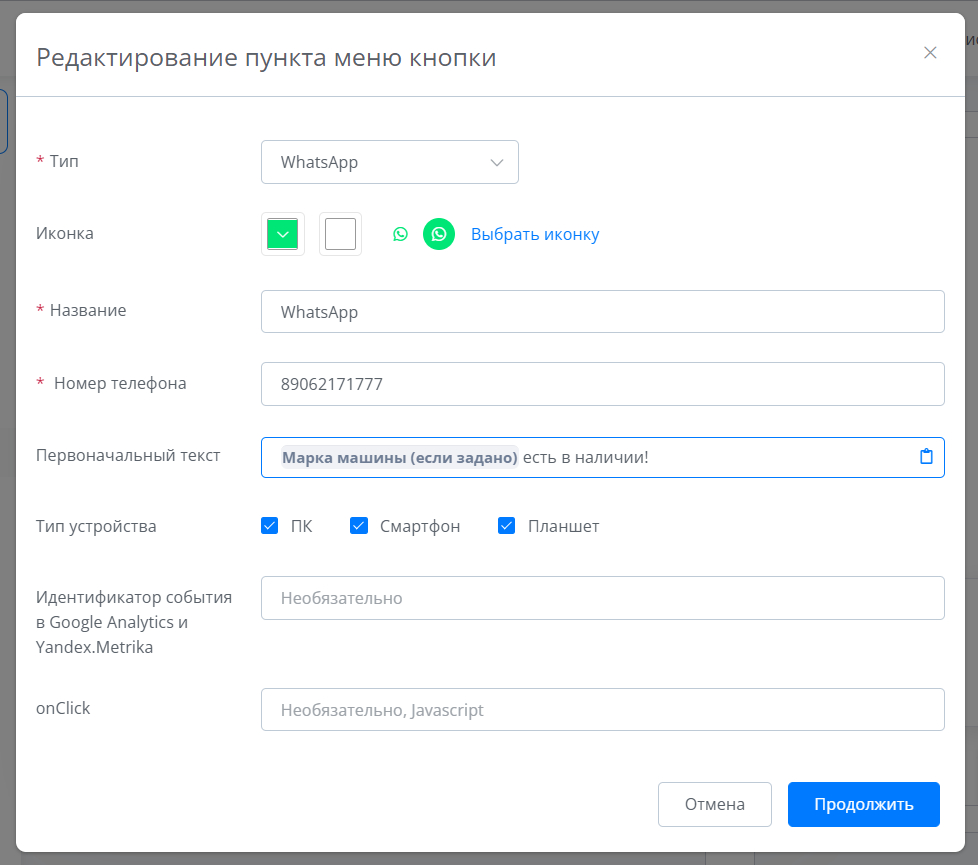The height and width of the screenshot is (865, 978).
Task: Click the phone number field with 89062171777
Action: coord(602,384)
